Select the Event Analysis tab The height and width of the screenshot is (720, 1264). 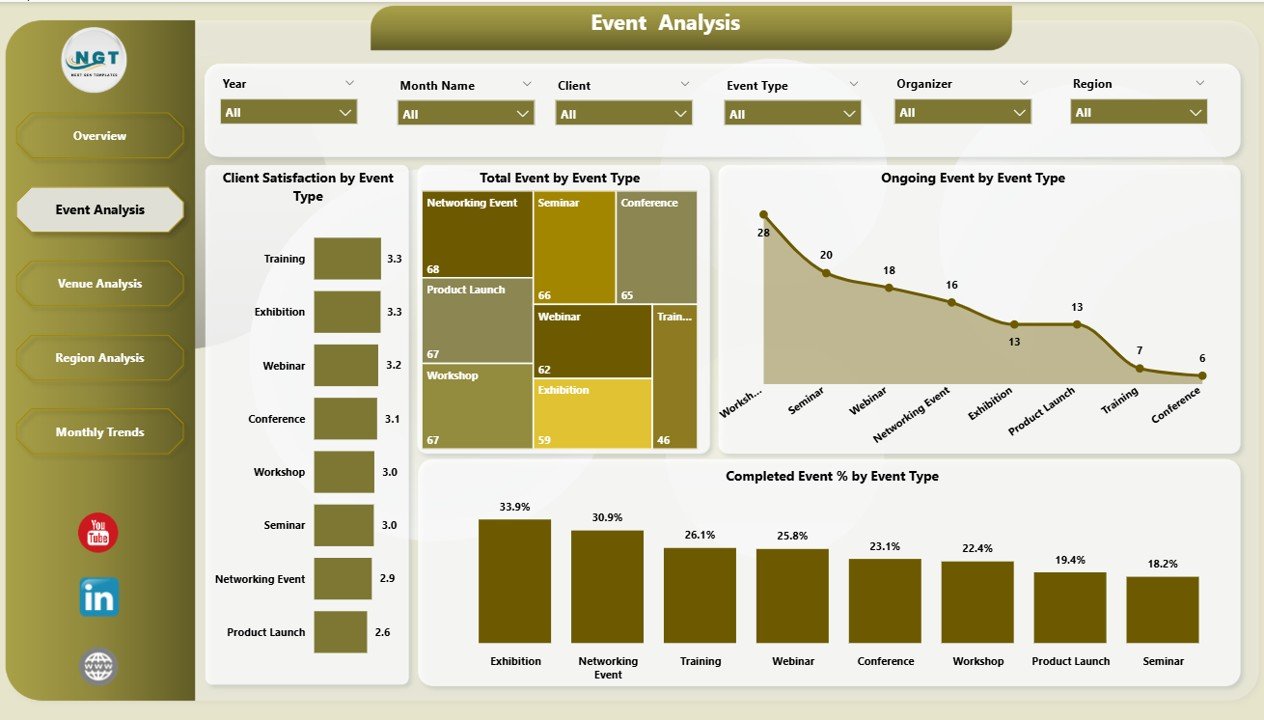point(99,210)
